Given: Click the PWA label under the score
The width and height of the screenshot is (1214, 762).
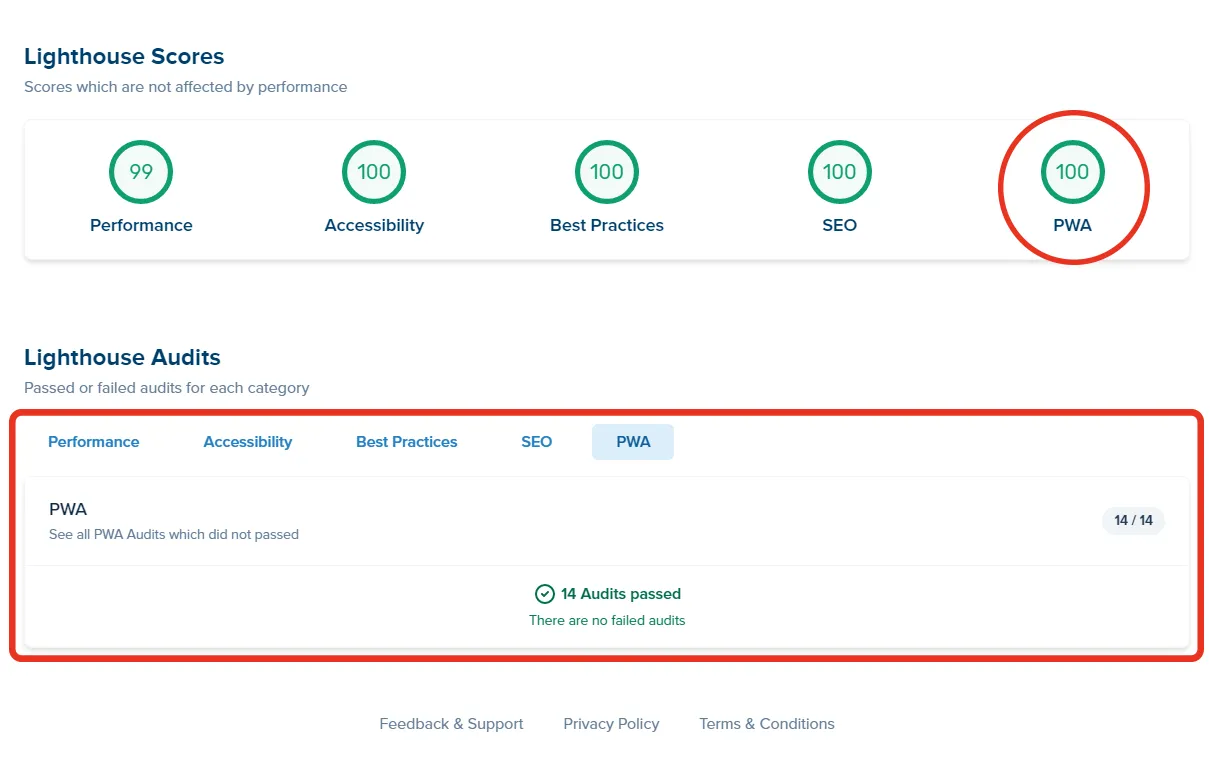Looking at the screenshot, I should point(1073,226).
